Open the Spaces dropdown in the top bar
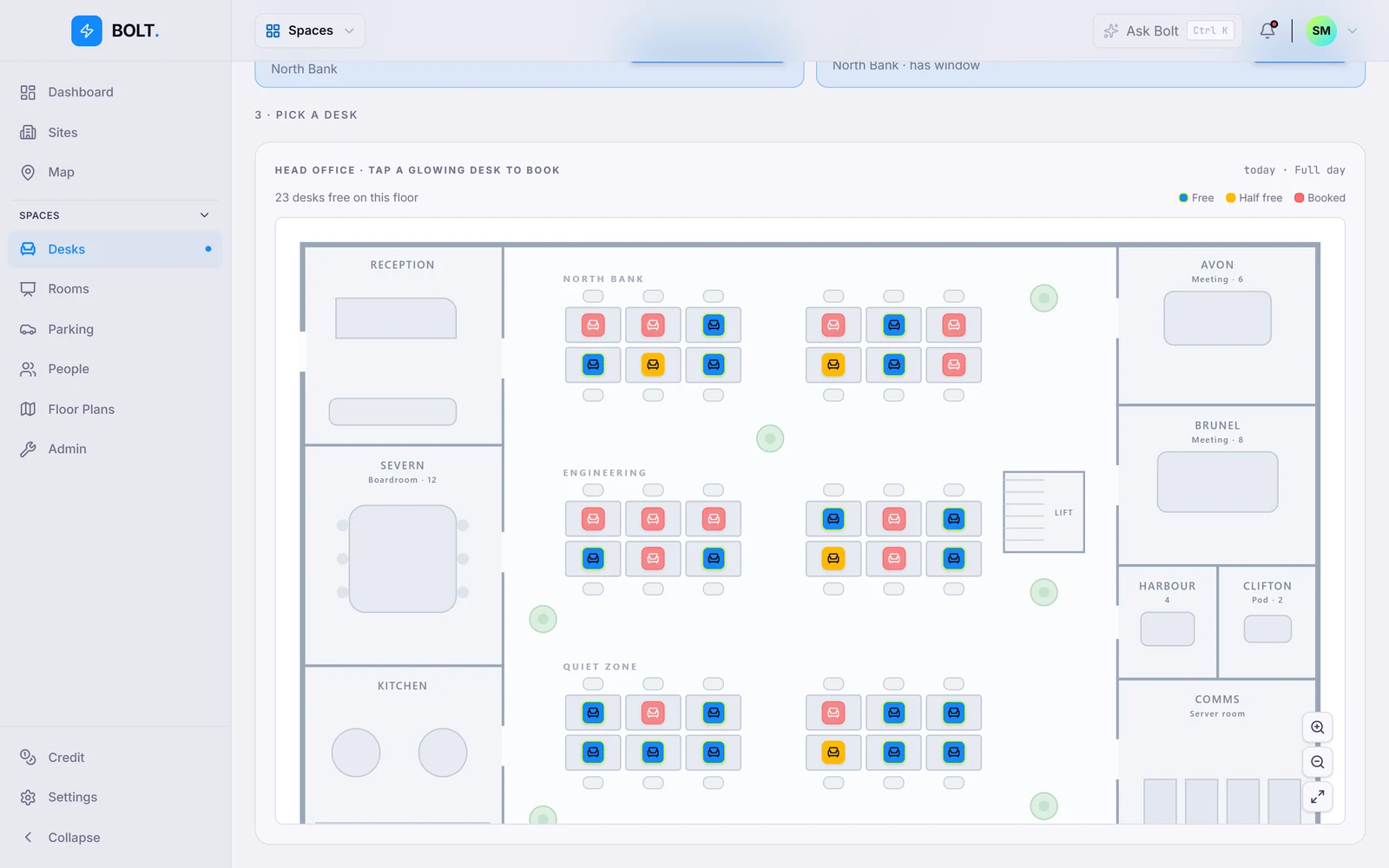 tap(310, 30)
